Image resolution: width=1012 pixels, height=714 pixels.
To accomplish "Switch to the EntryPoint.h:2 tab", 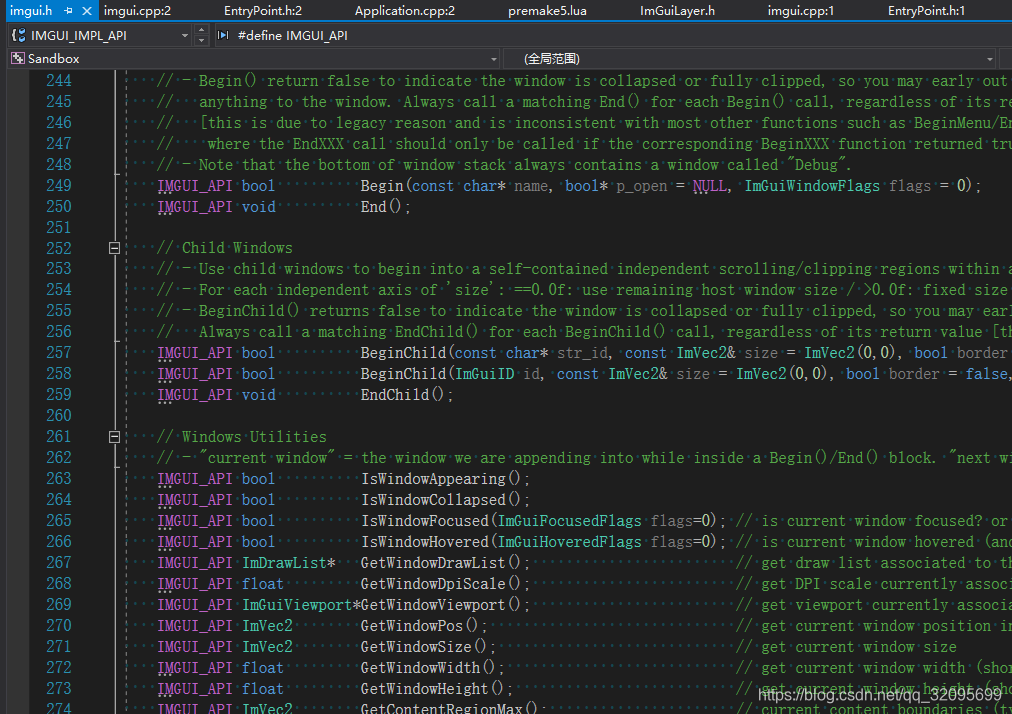I will point(263,11).
